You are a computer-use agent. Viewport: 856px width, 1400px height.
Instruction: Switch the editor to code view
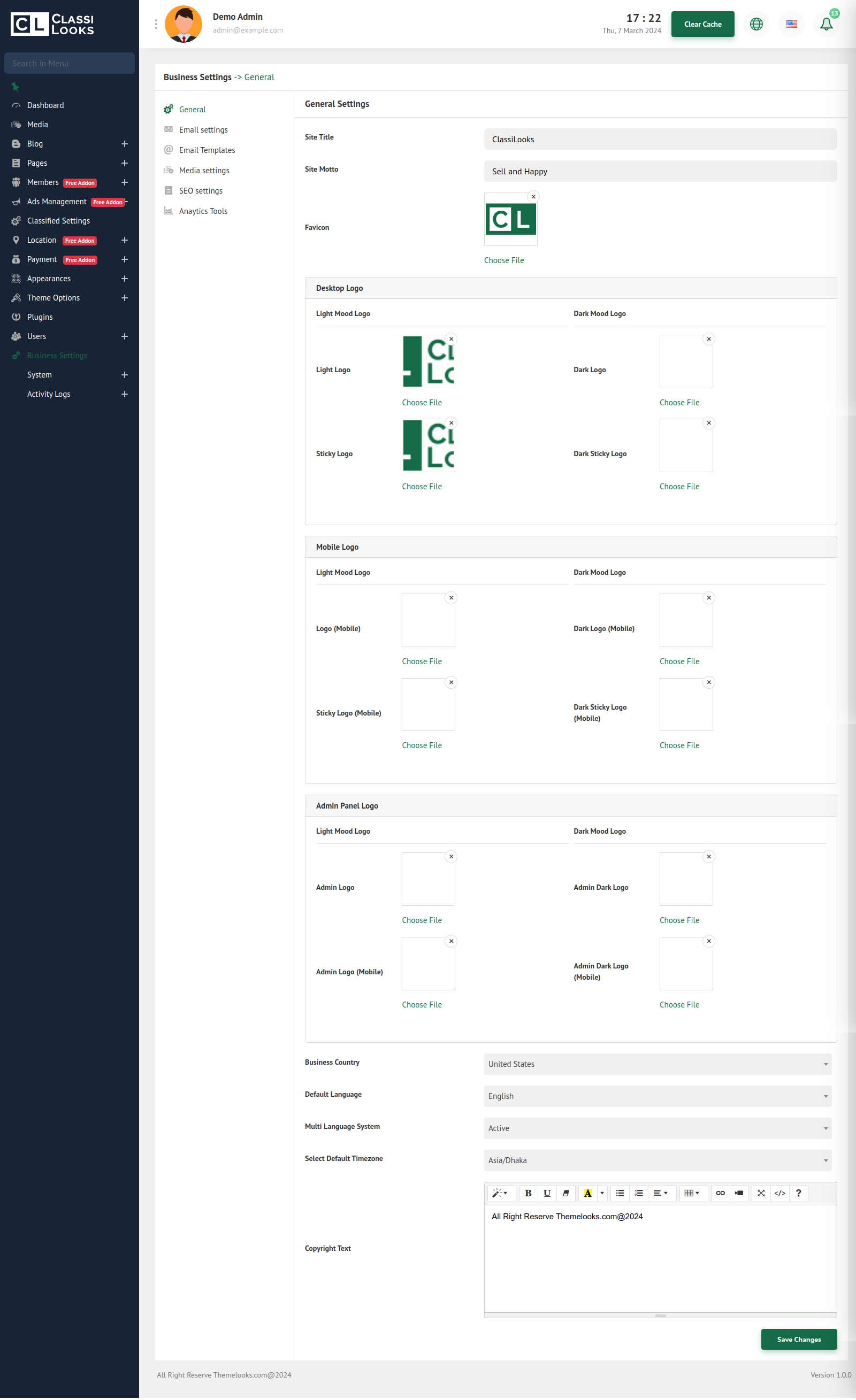click(x=780, y=1193)
